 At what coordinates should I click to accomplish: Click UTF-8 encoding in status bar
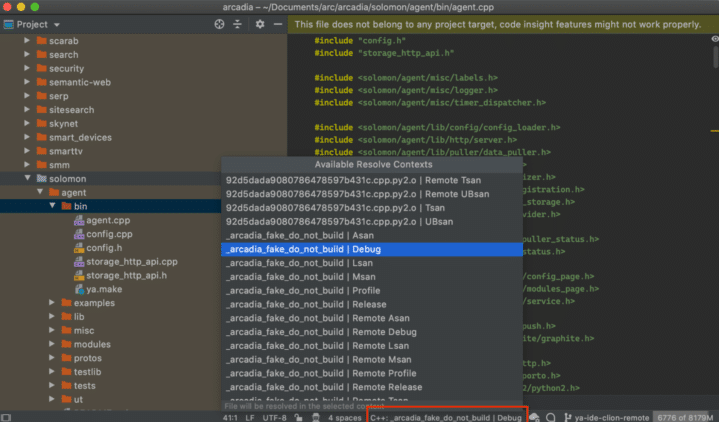(273, 417)
